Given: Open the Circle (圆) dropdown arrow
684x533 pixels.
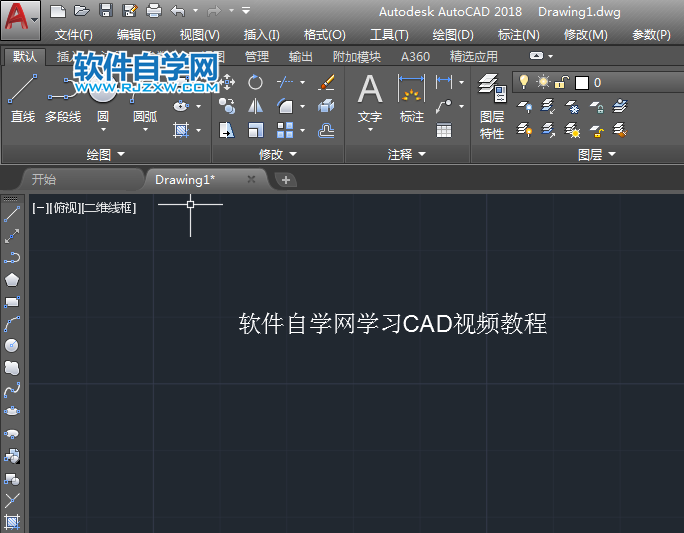Looking at the screenshot, I should click(x=103, y=130).
